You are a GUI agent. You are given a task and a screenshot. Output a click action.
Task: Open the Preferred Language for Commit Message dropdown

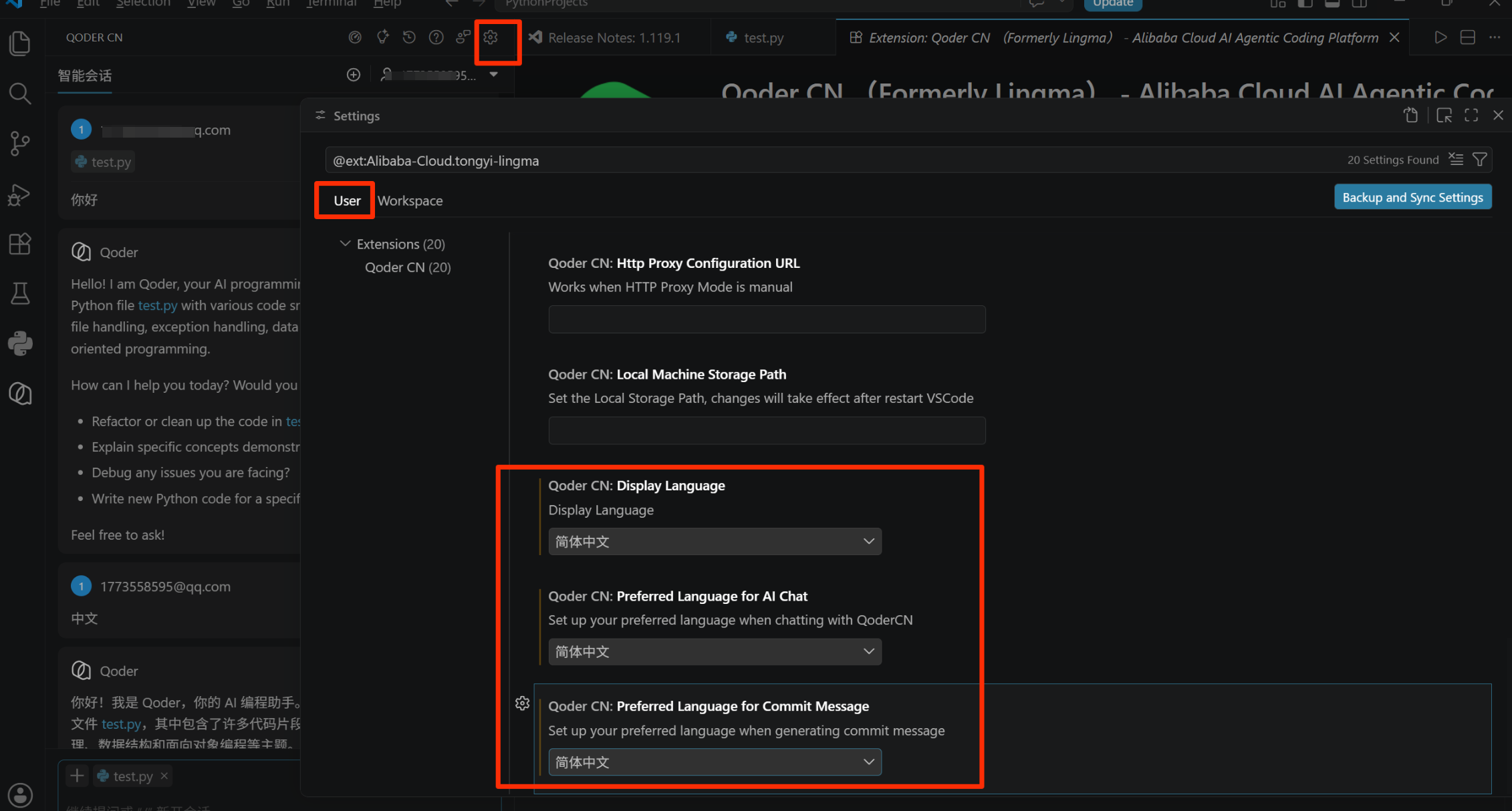click(715, 762)
